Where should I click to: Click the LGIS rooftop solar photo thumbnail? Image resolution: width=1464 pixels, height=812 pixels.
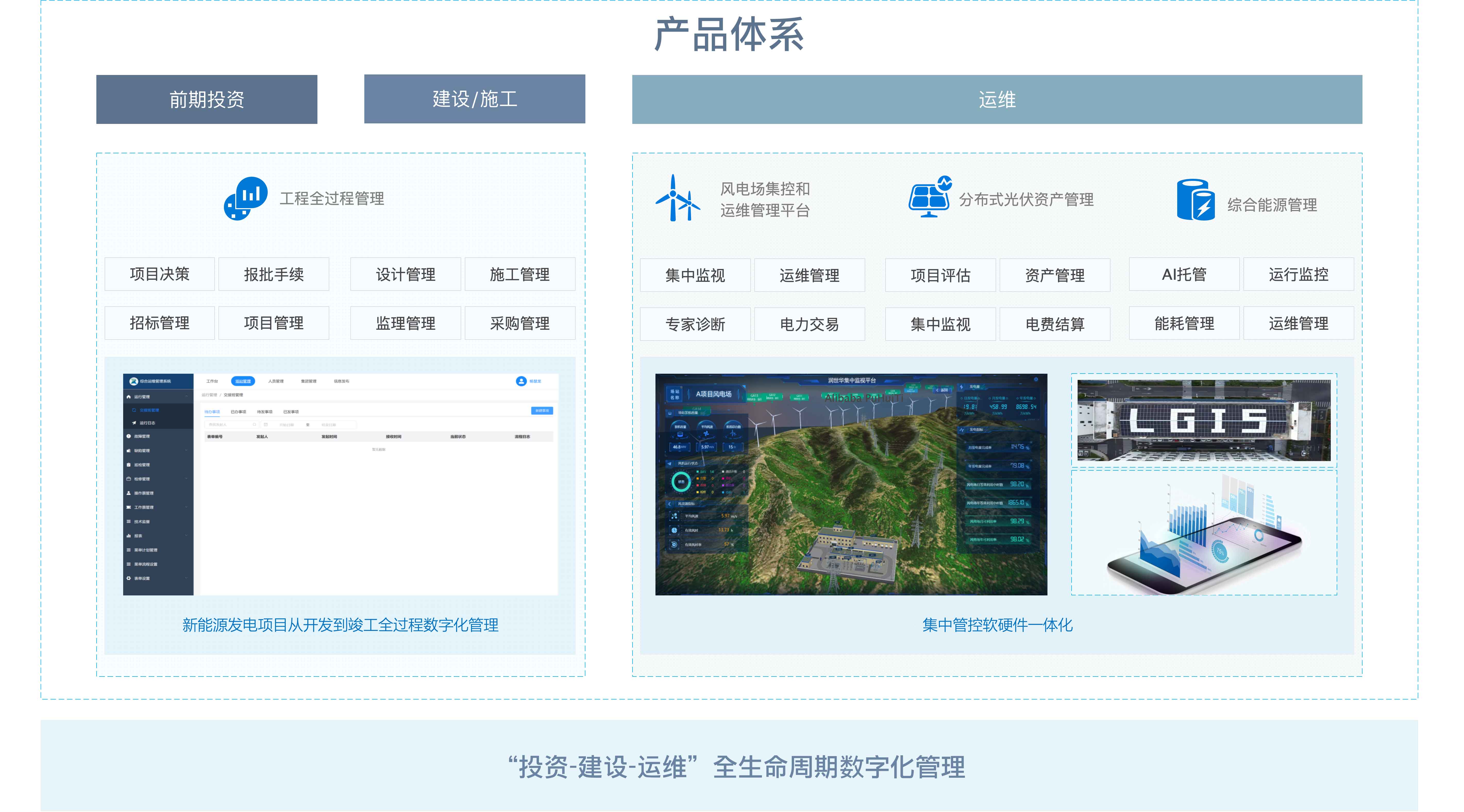point(1204,420)
